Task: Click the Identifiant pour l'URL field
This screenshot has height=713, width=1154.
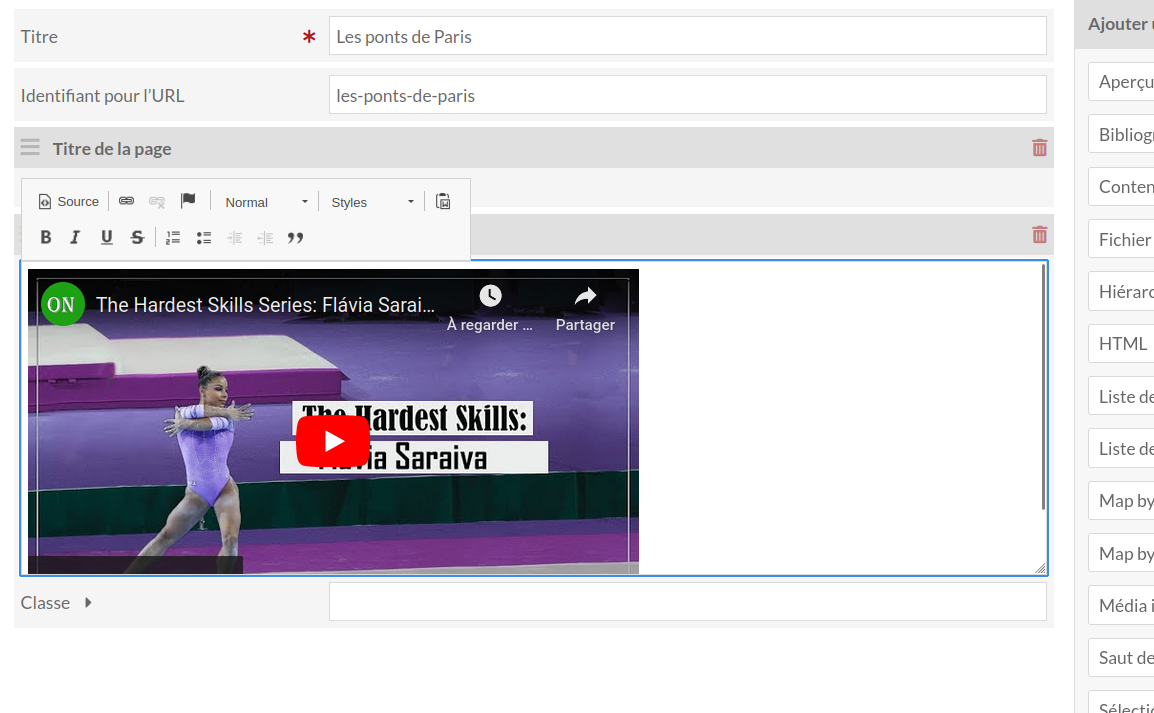Action: 687,95
